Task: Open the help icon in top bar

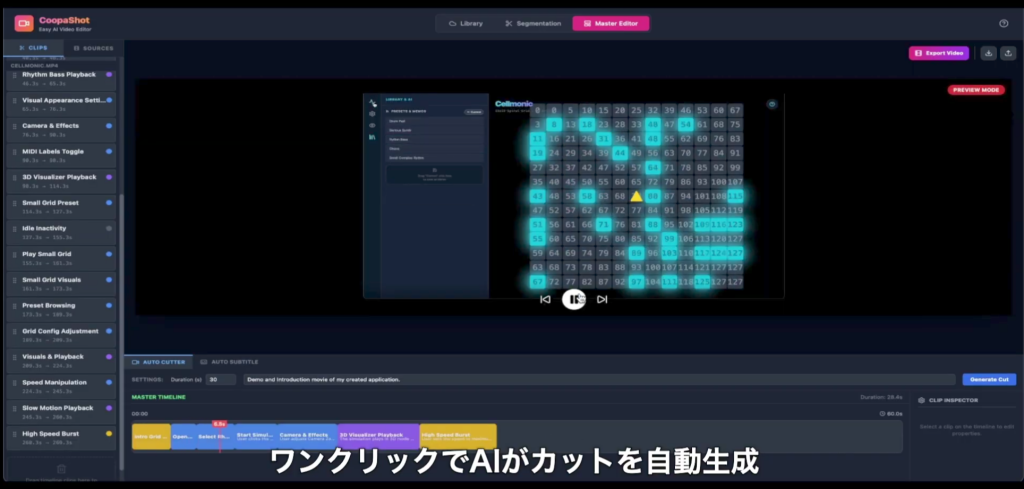Action: [x=1003, y=23]
